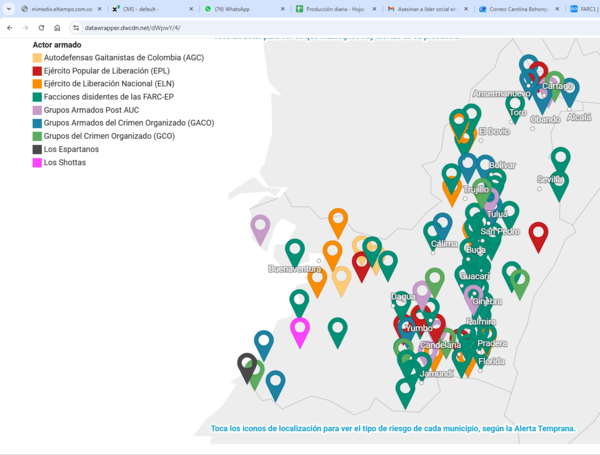Screen dimensions: 600x455
Task: Focus the datawrapper.dwcdn.net address bar
Action: point(300,28)
